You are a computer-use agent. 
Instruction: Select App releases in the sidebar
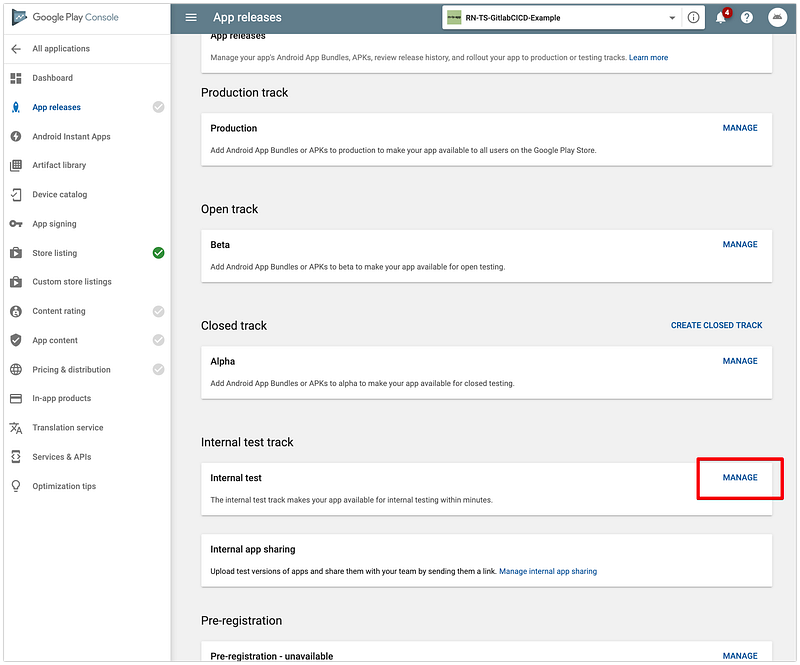(x=57, y=107)
